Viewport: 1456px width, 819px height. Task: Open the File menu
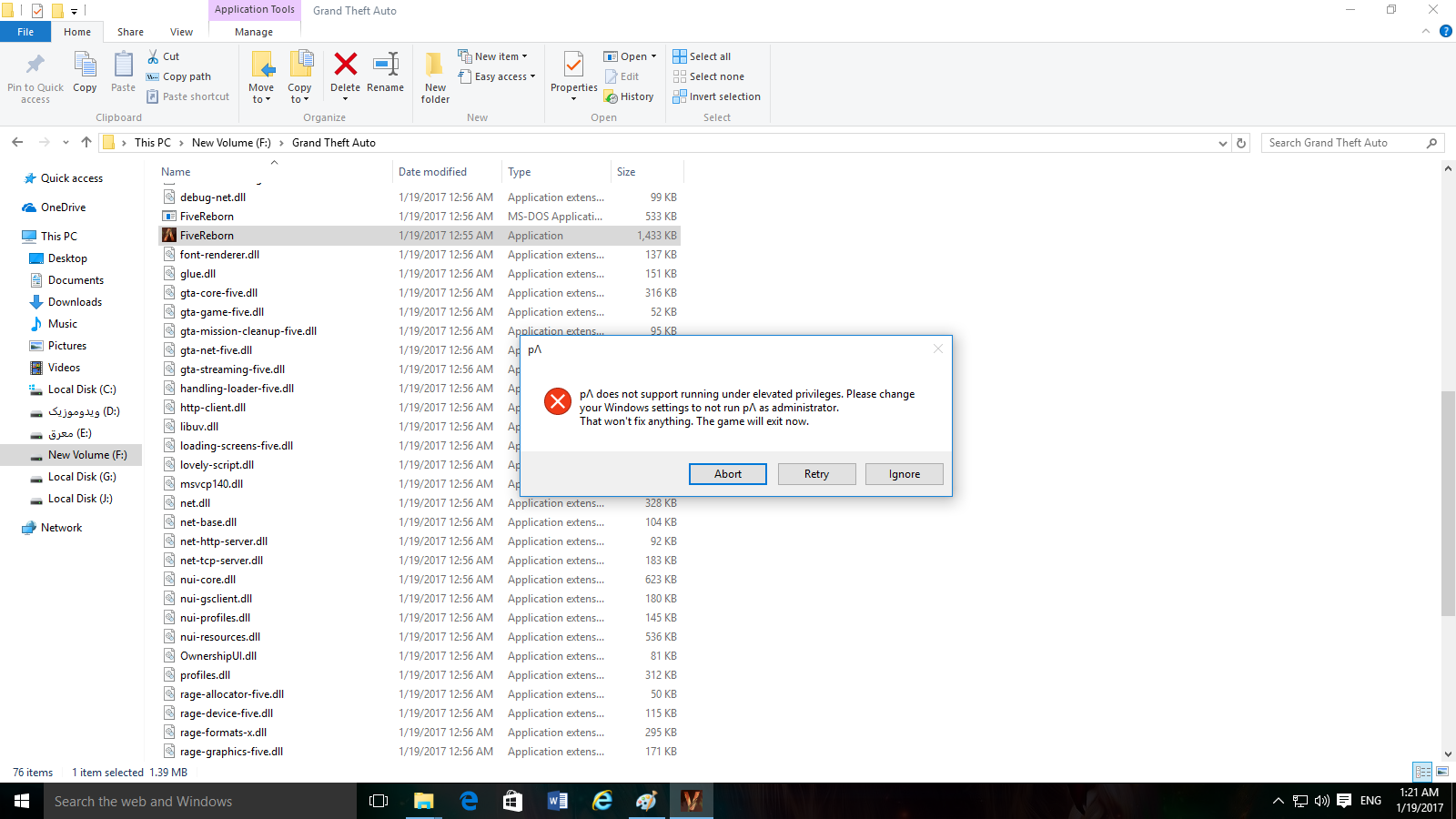click(x=25, y=32)
